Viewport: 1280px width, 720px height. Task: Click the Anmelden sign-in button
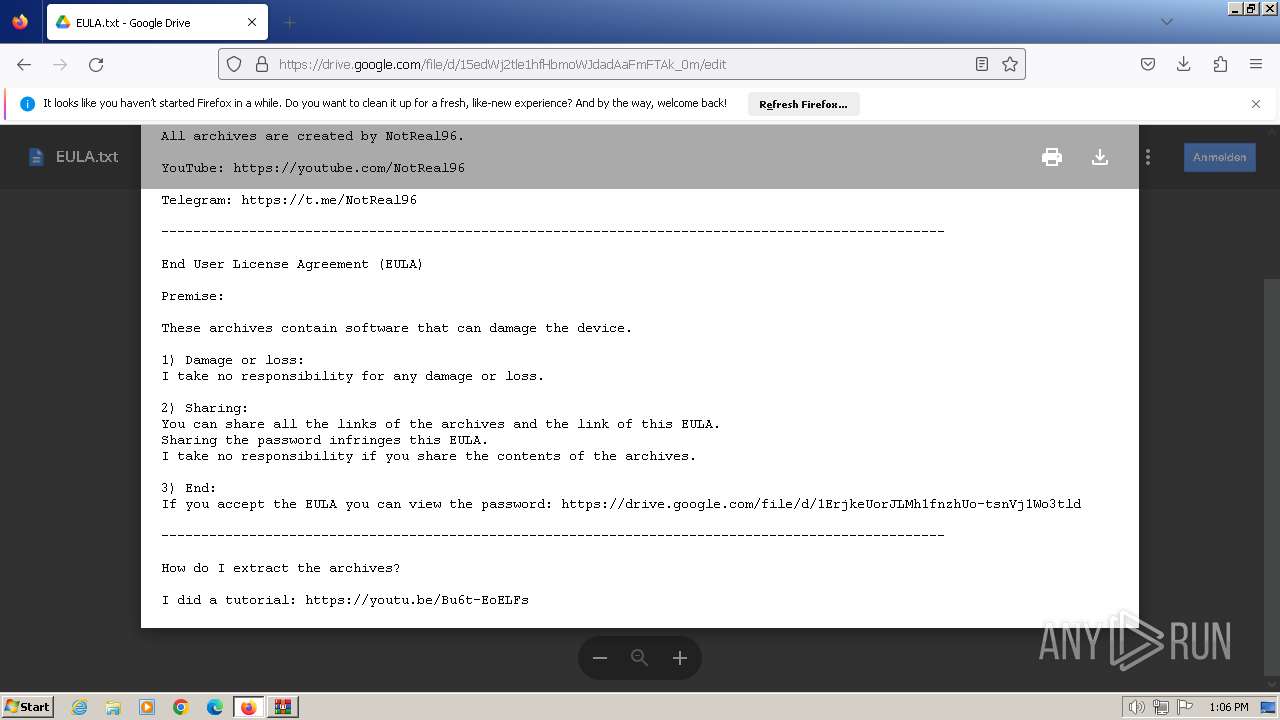tap(1219, 157)
